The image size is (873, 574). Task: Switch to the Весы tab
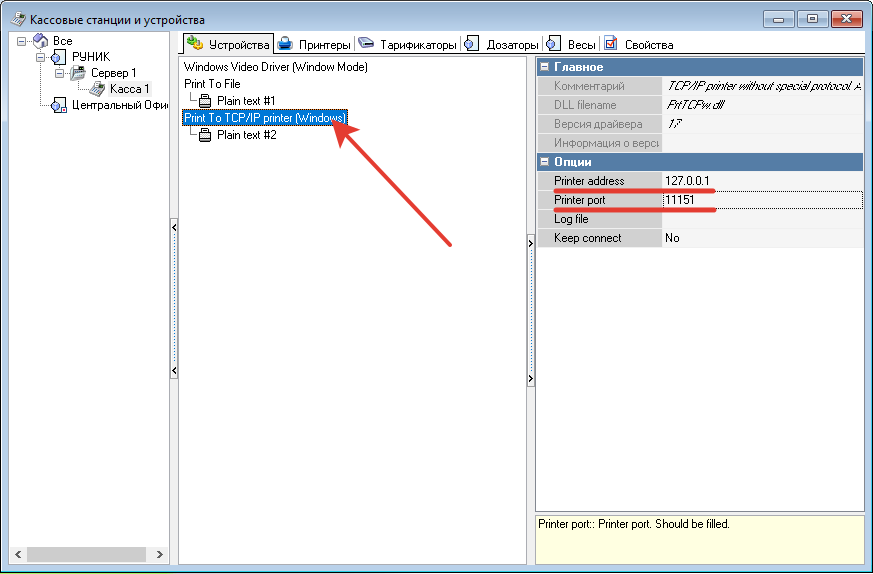[x=573, y=44]
